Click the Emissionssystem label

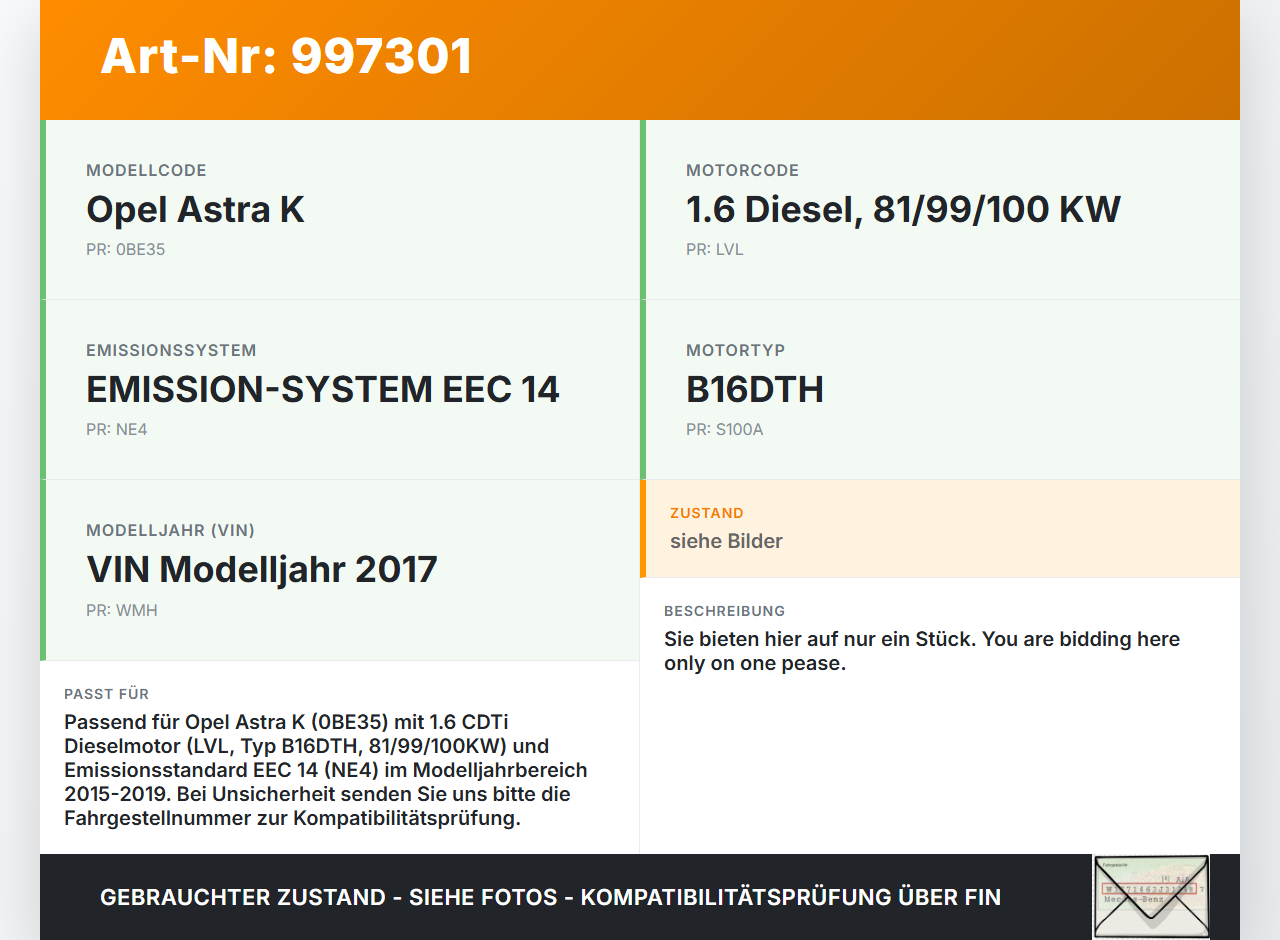[x=171, y=351]
